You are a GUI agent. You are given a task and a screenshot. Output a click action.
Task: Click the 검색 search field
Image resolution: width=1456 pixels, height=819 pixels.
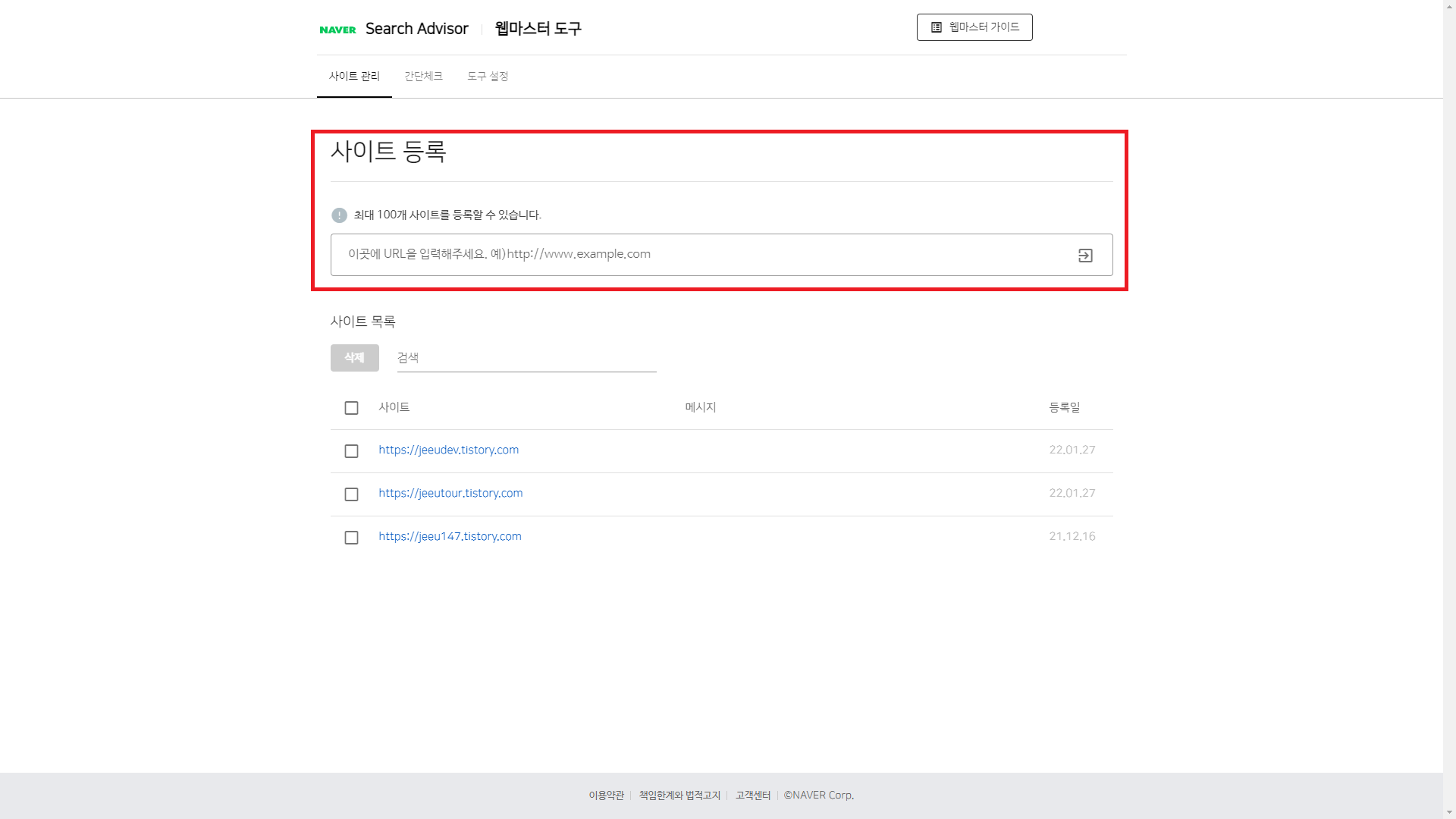click(526, 358)
